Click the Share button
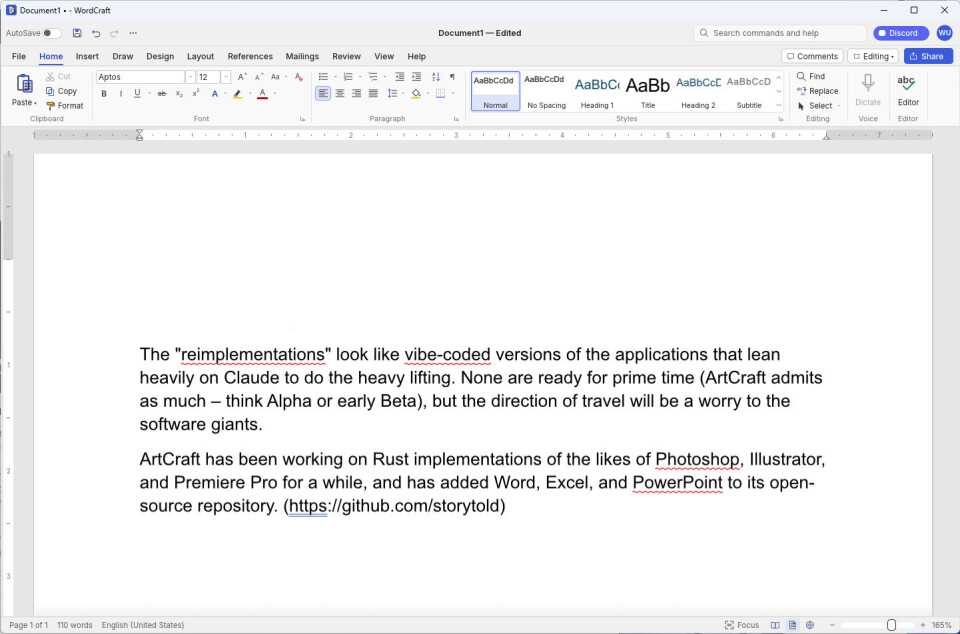 click(x=928, y=56)
